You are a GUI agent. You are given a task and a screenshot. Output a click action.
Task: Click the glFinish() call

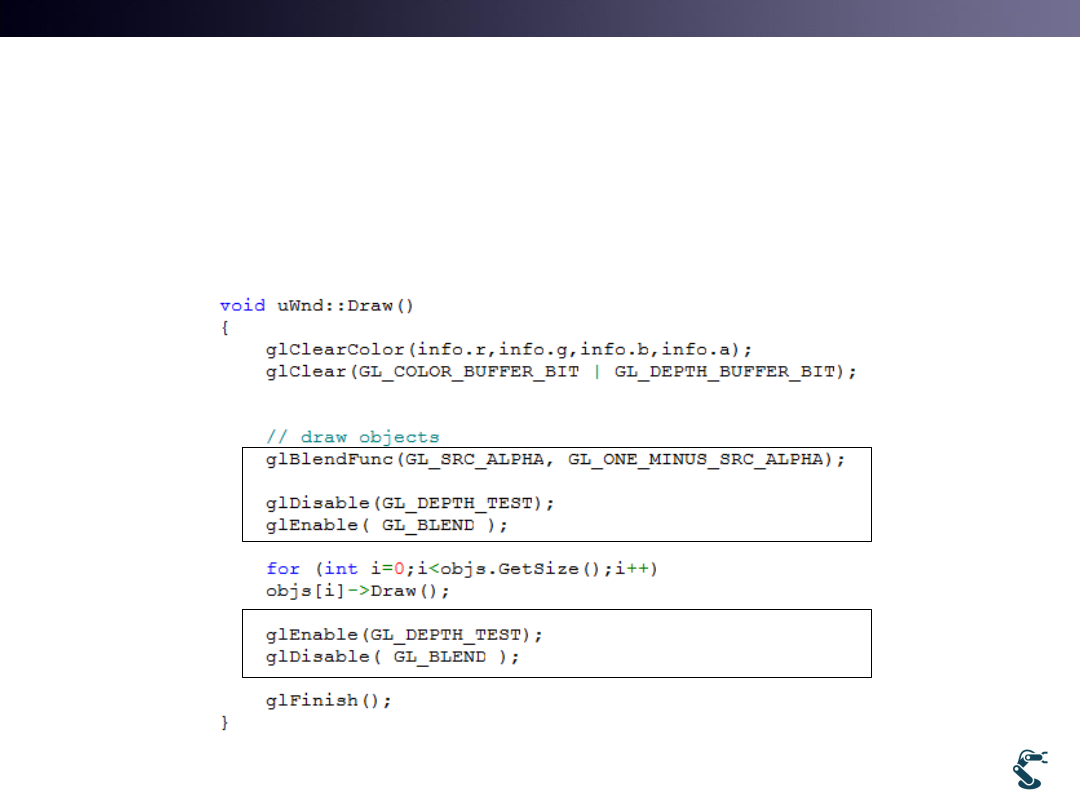coord(328,701)
